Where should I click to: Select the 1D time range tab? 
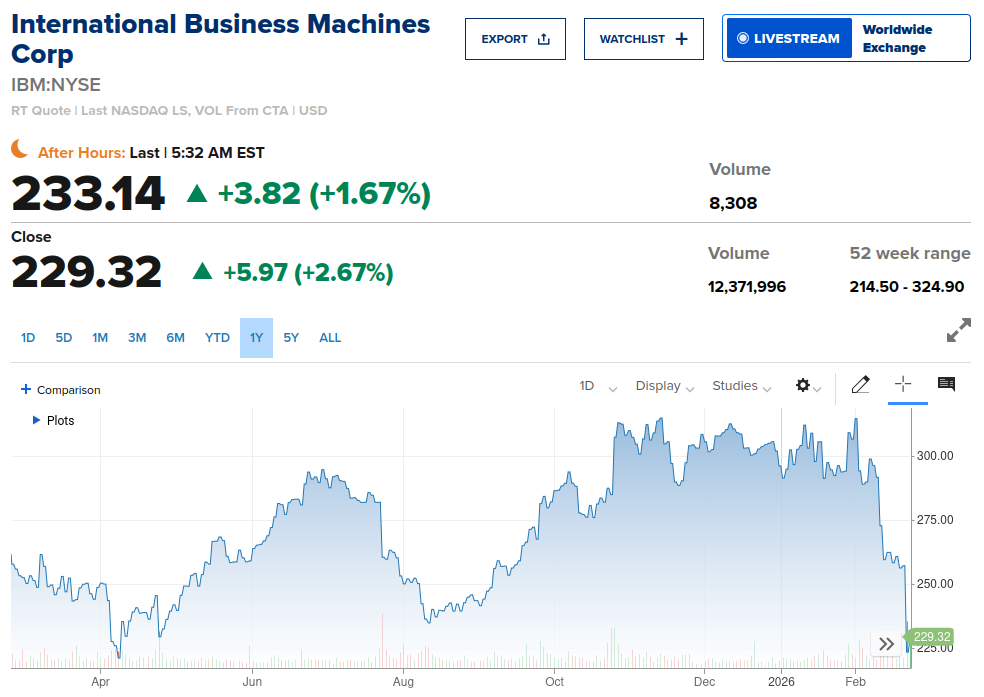pos(28,338)
